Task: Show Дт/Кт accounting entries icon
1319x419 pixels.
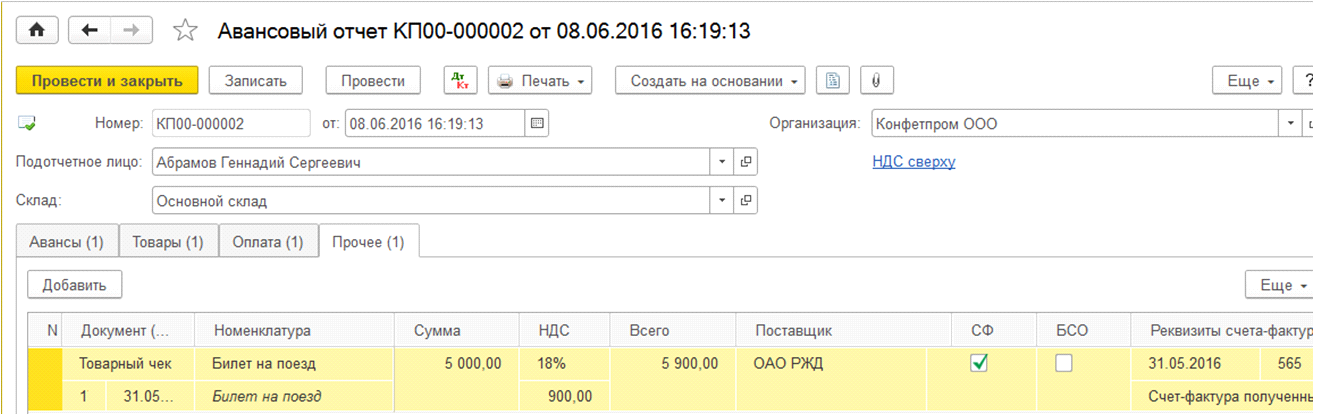Action: tap(461, 81)
